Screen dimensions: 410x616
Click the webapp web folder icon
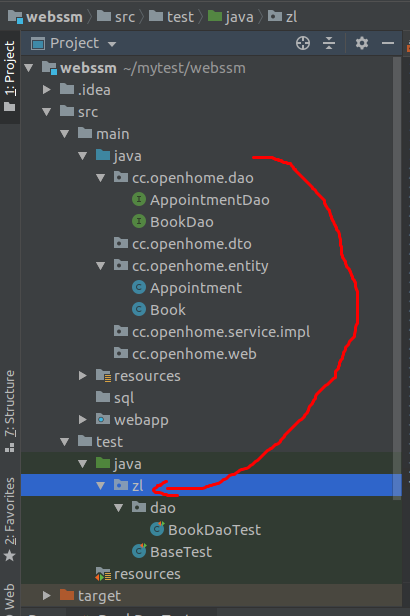(103, 419)
